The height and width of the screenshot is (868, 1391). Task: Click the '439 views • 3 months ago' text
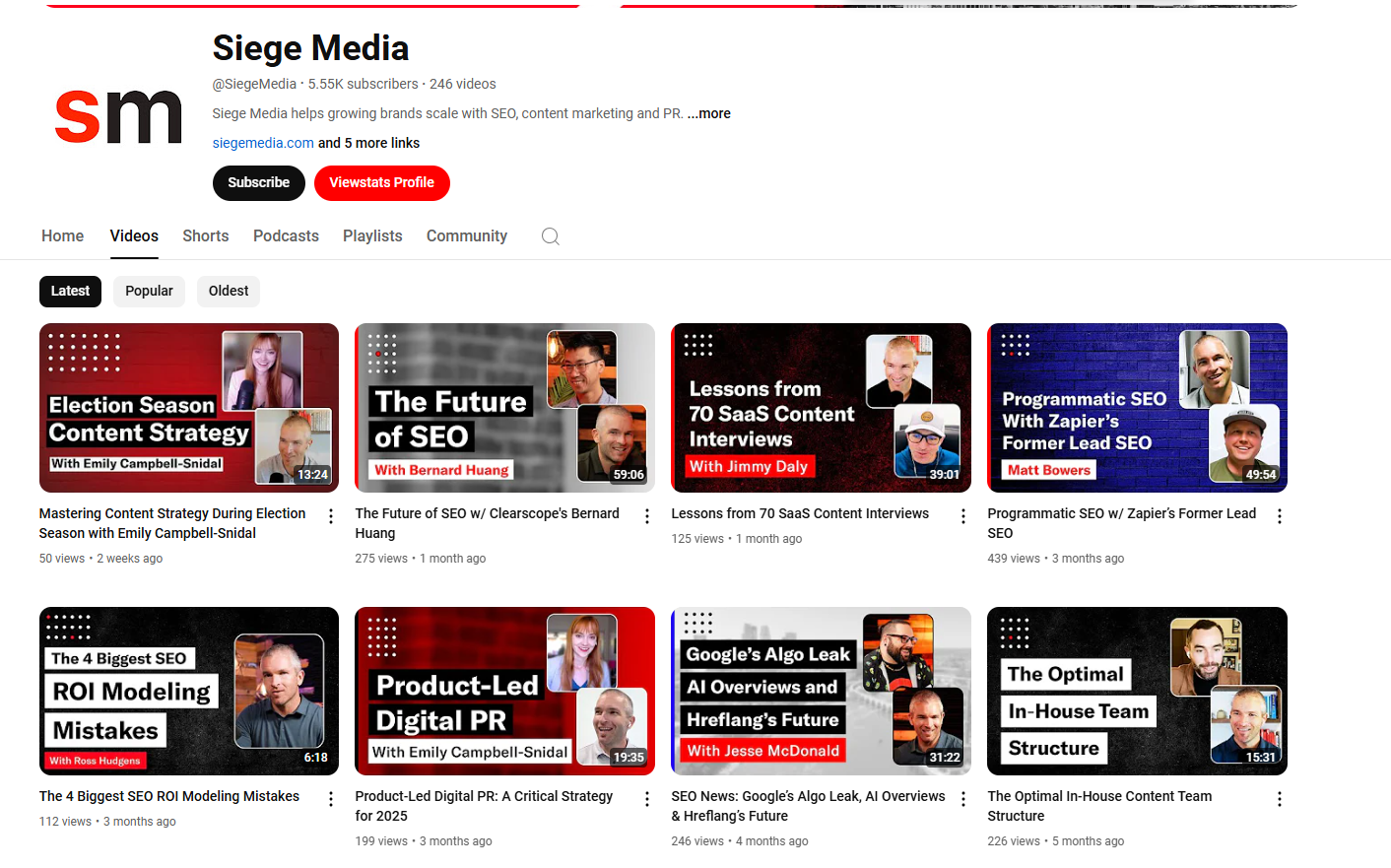[x=1056, y=559]
